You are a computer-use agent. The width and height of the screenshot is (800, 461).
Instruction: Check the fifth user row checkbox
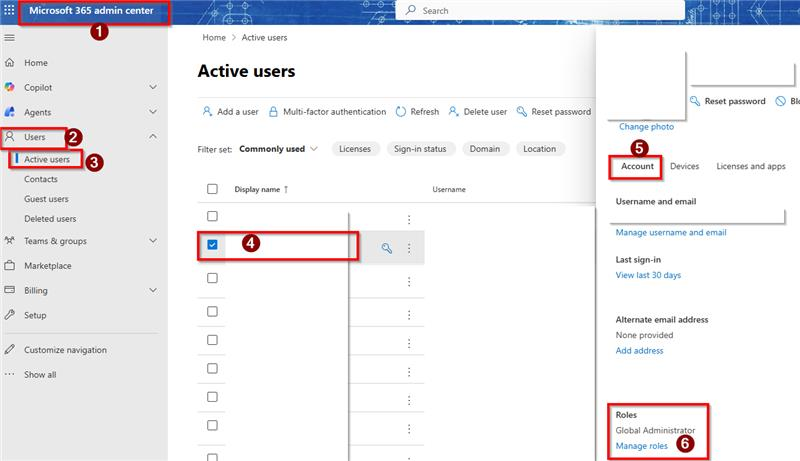tap(212, 340)
